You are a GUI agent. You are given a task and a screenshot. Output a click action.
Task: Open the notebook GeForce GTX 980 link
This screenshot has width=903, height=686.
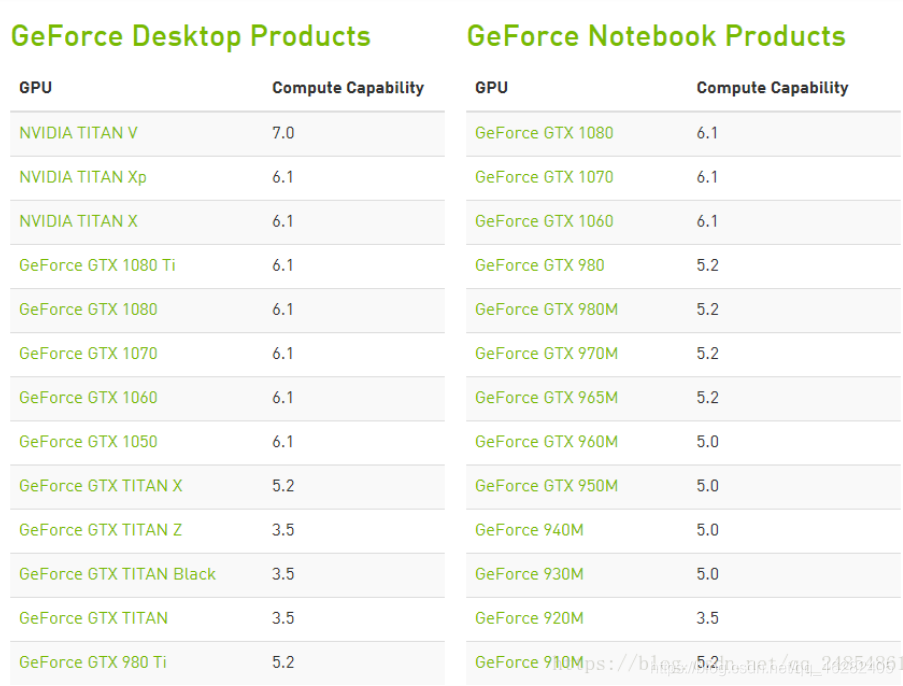[x=540, y=266]
